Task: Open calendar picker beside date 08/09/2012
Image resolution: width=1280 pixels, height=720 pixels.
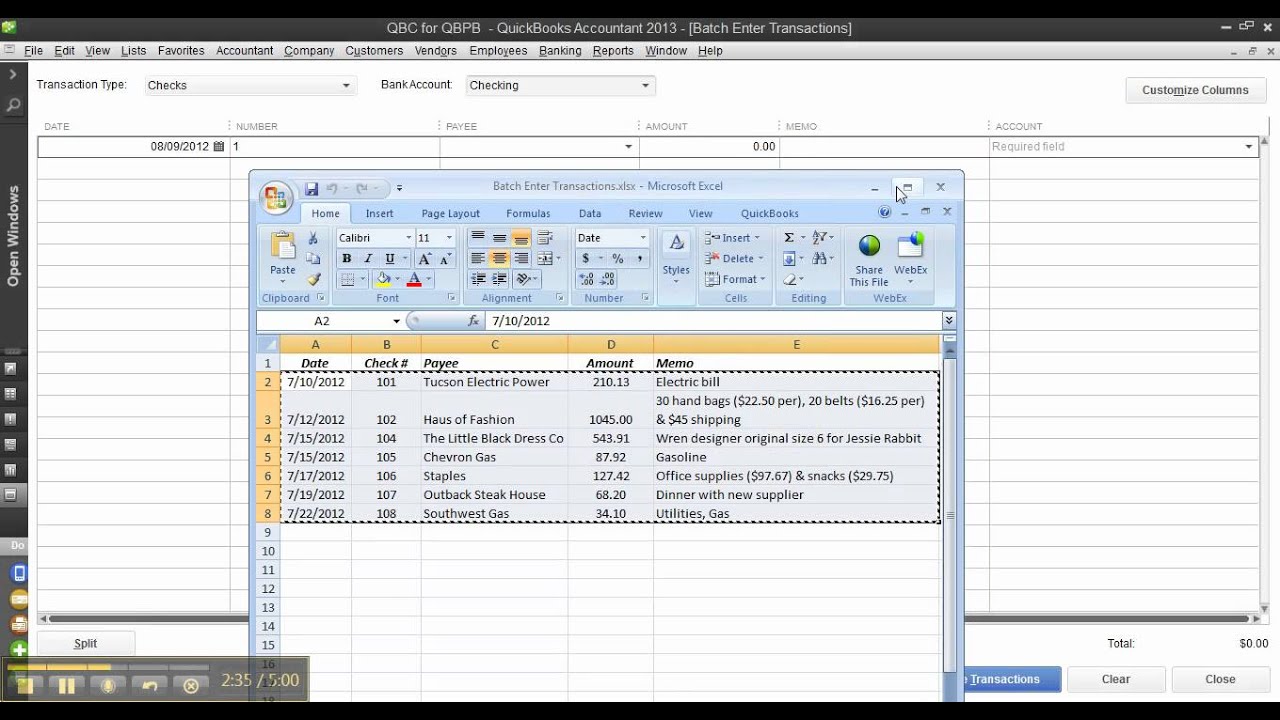Action: [x=219, y=146]
